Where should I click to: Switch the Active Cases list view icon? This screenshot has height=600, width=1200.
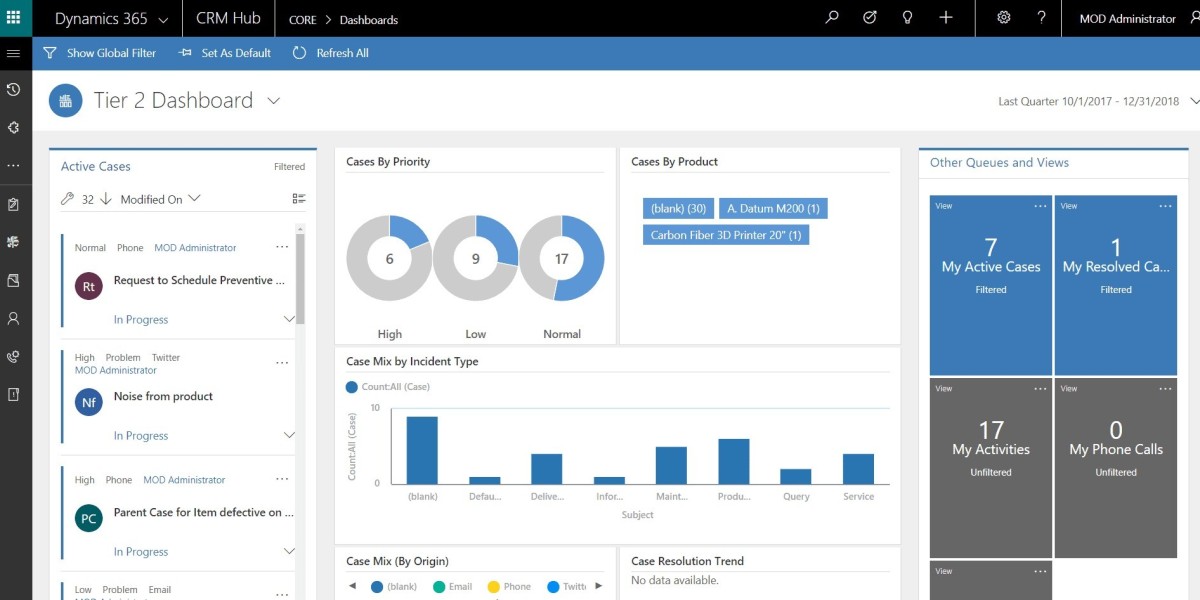[299, 199]
